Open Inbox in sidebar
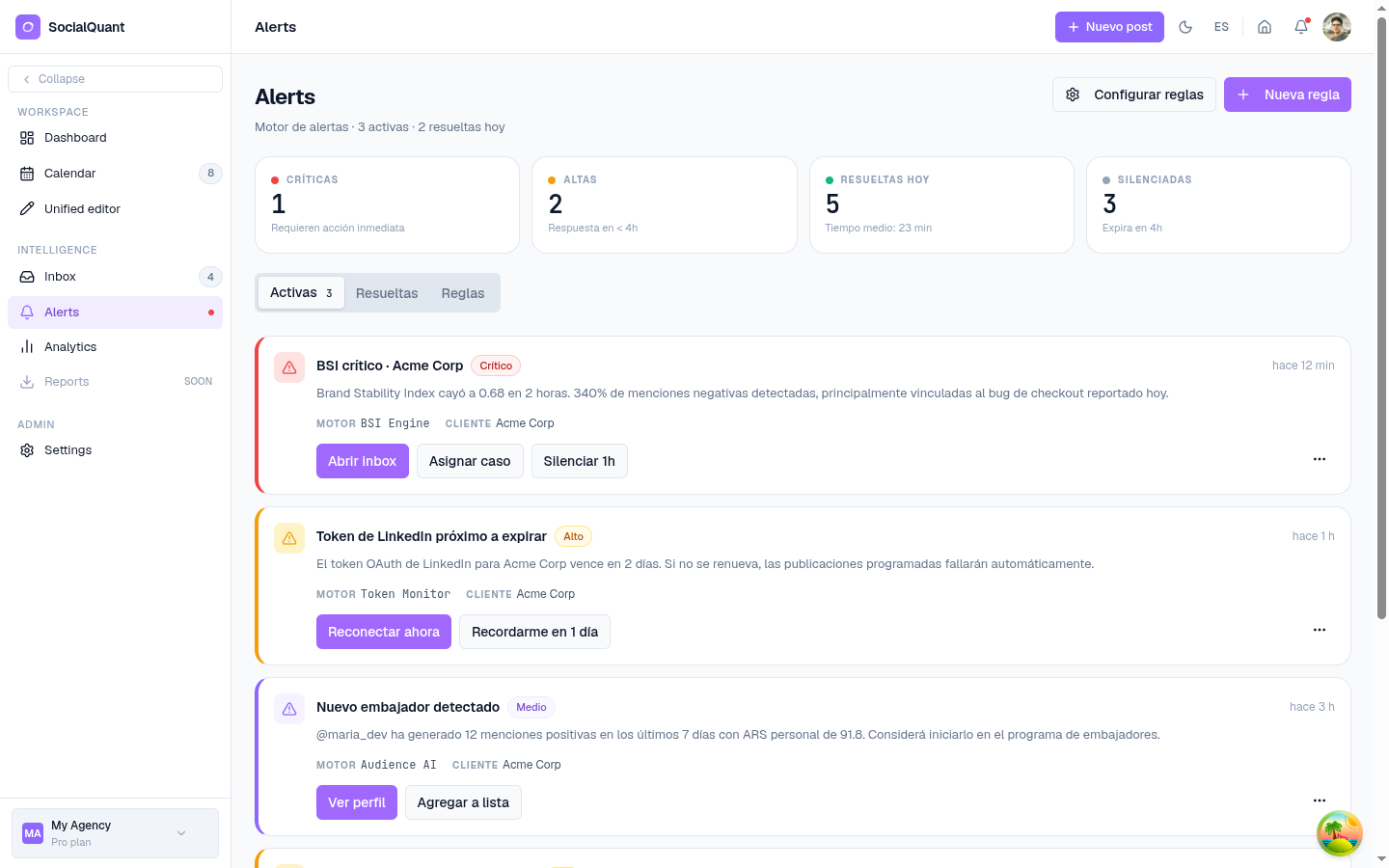Screen dimensions: 1389x868 tap(115, 277)
